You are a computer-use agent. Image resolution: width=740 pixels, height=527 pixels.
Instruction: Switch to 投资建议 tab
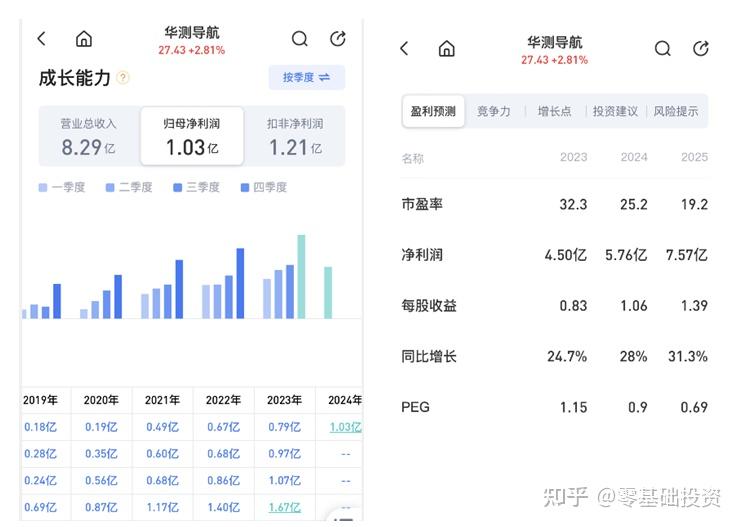click(615, 111)
